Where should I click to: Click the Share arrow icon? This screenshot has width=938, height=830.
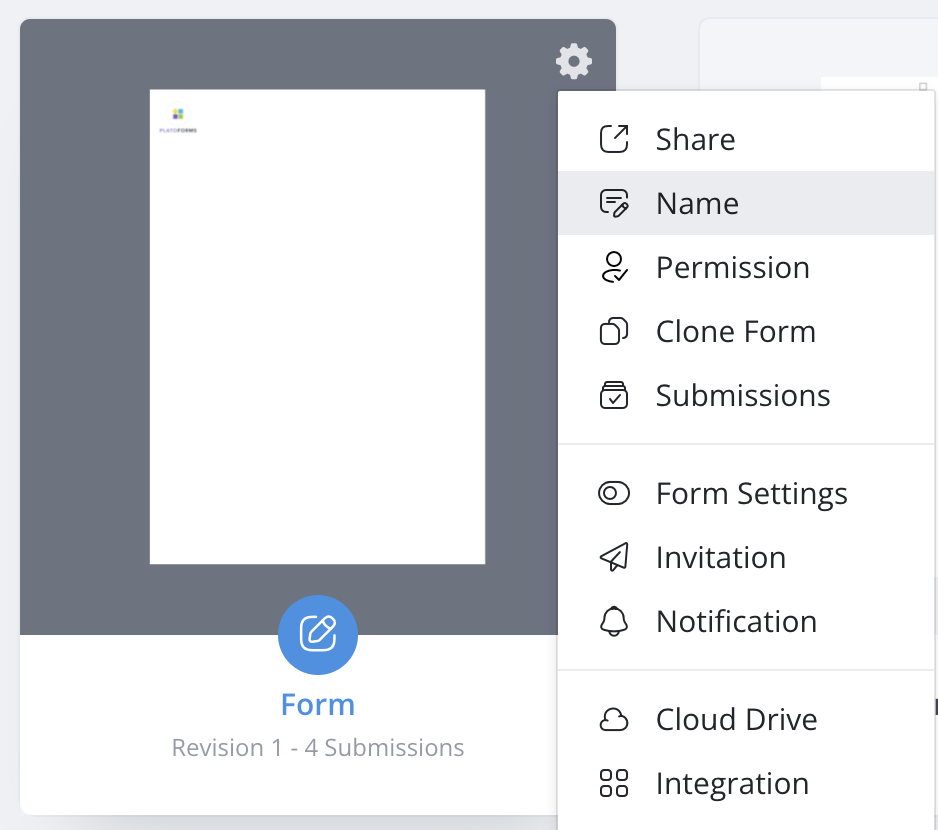tap(614, 139)
